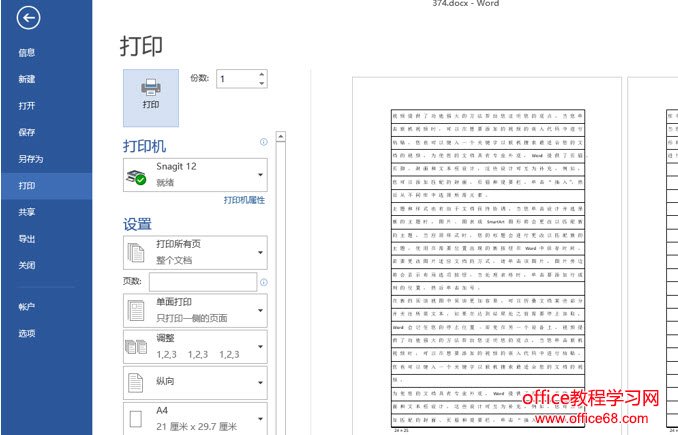Click the Snagit 12 printer status icon
The image size is (678, 435).
[136, 177]
